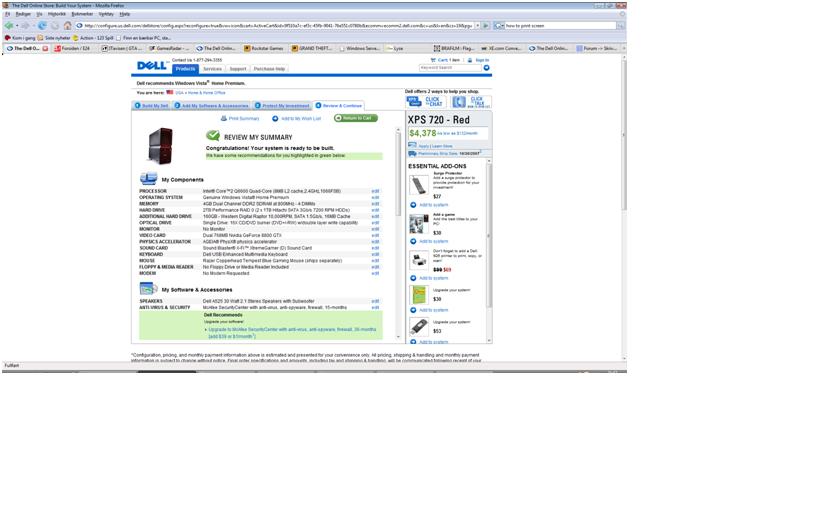Click the Stop loading icon
840x525 pixels.
click(x=55, y=25)
